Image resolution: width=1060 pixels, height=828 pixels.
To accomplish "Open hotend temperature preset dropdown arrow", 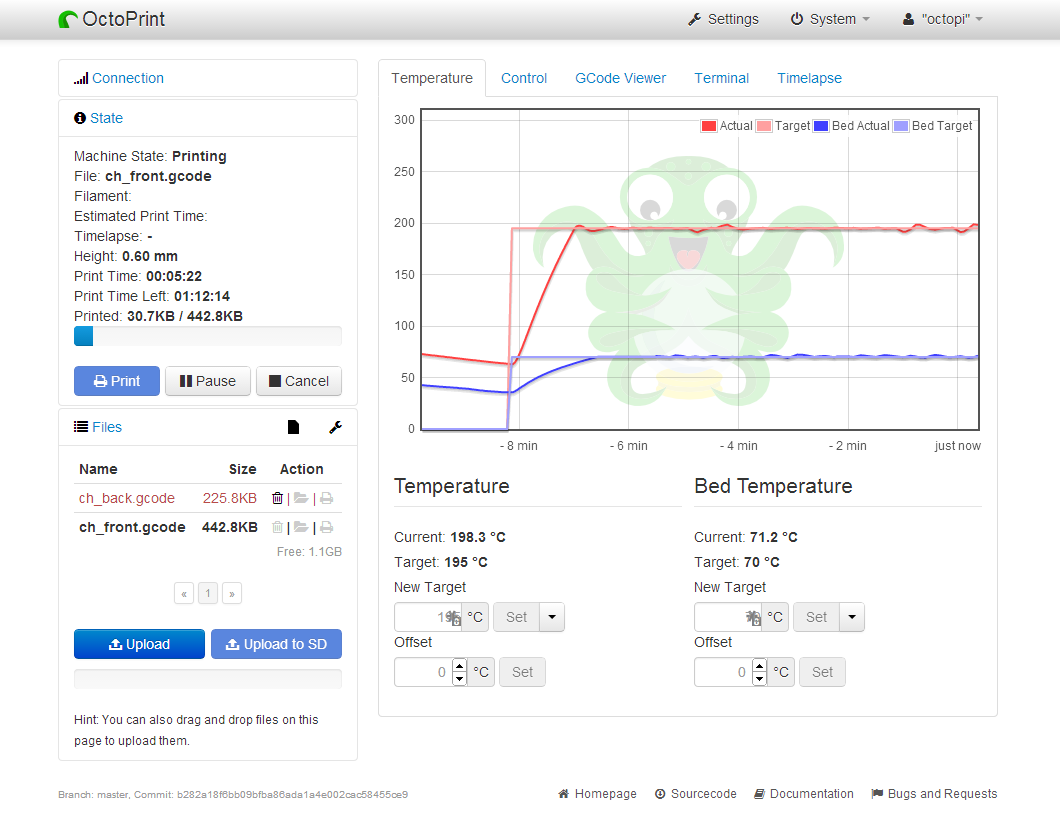I will (x=552, y=617).
